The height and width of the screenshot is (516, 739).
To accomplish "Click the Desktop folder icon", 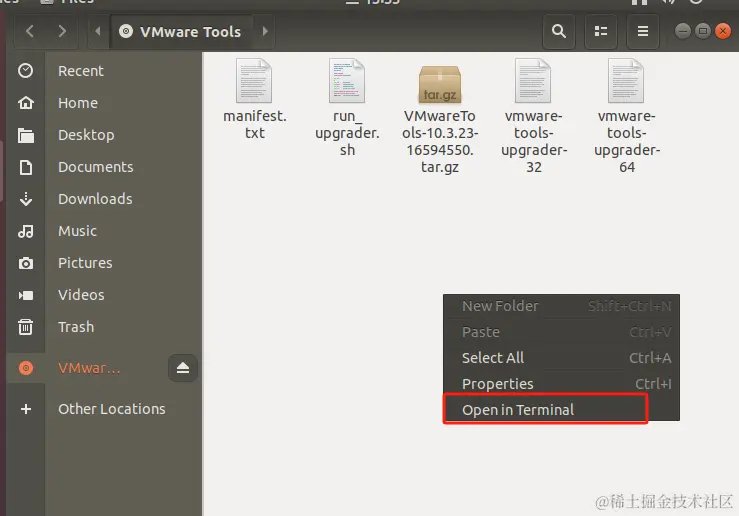I will tap(25, 135).
